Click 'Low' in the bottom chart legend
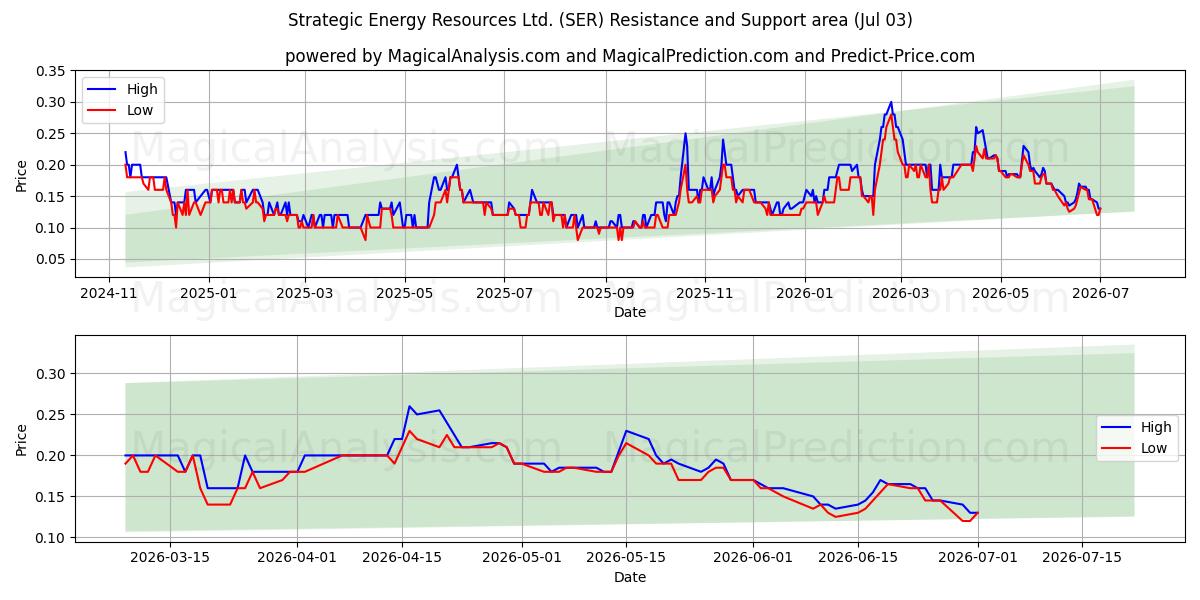Image resolution: width=1200 pixels, height=600 pixels. point(1155,448)
